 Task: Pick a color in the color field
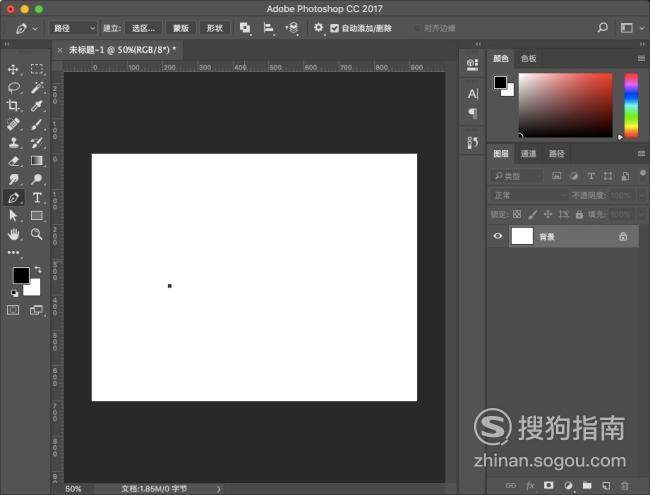(565, 105)
